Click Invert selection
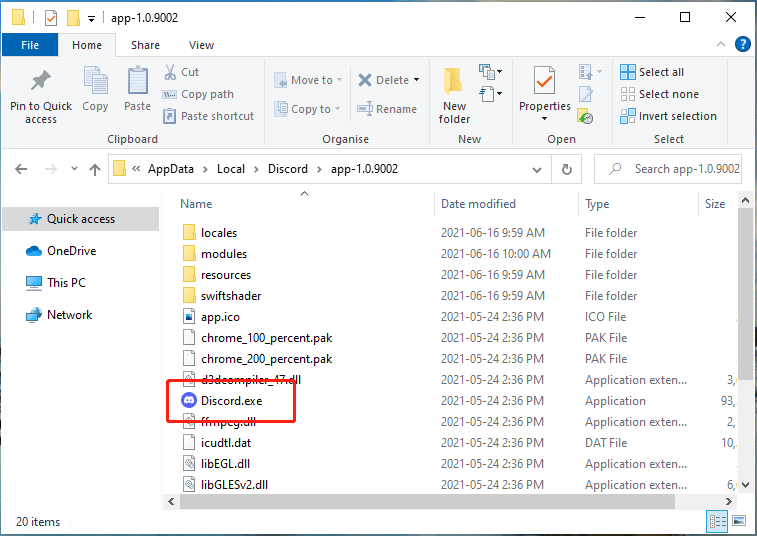Viewport: 757px width, 536px height. pyautogui.click(x=668, y=116)
